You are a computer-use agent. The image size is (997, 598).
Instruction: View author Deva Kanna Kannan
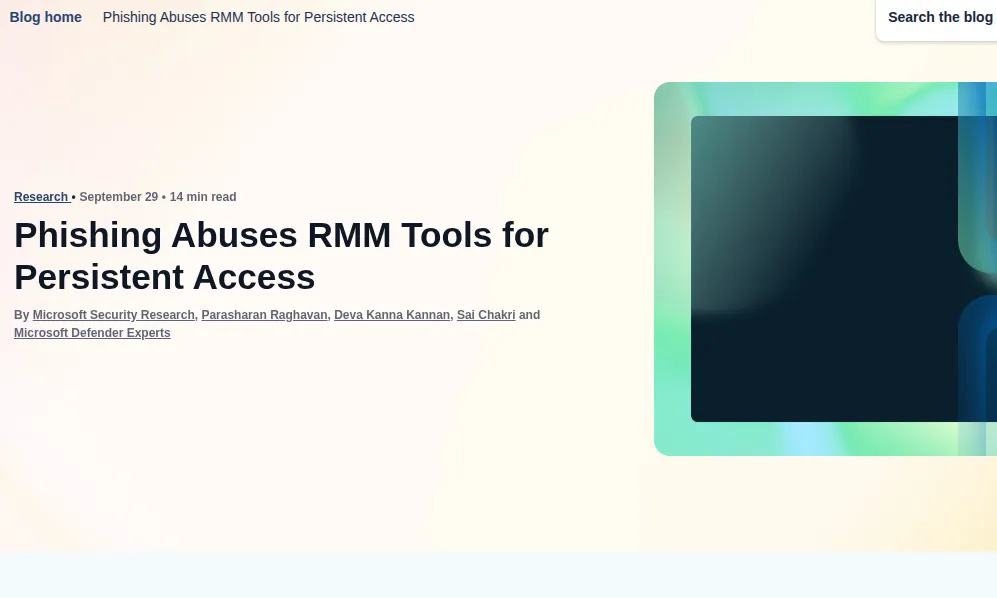(x=392, y=315)
